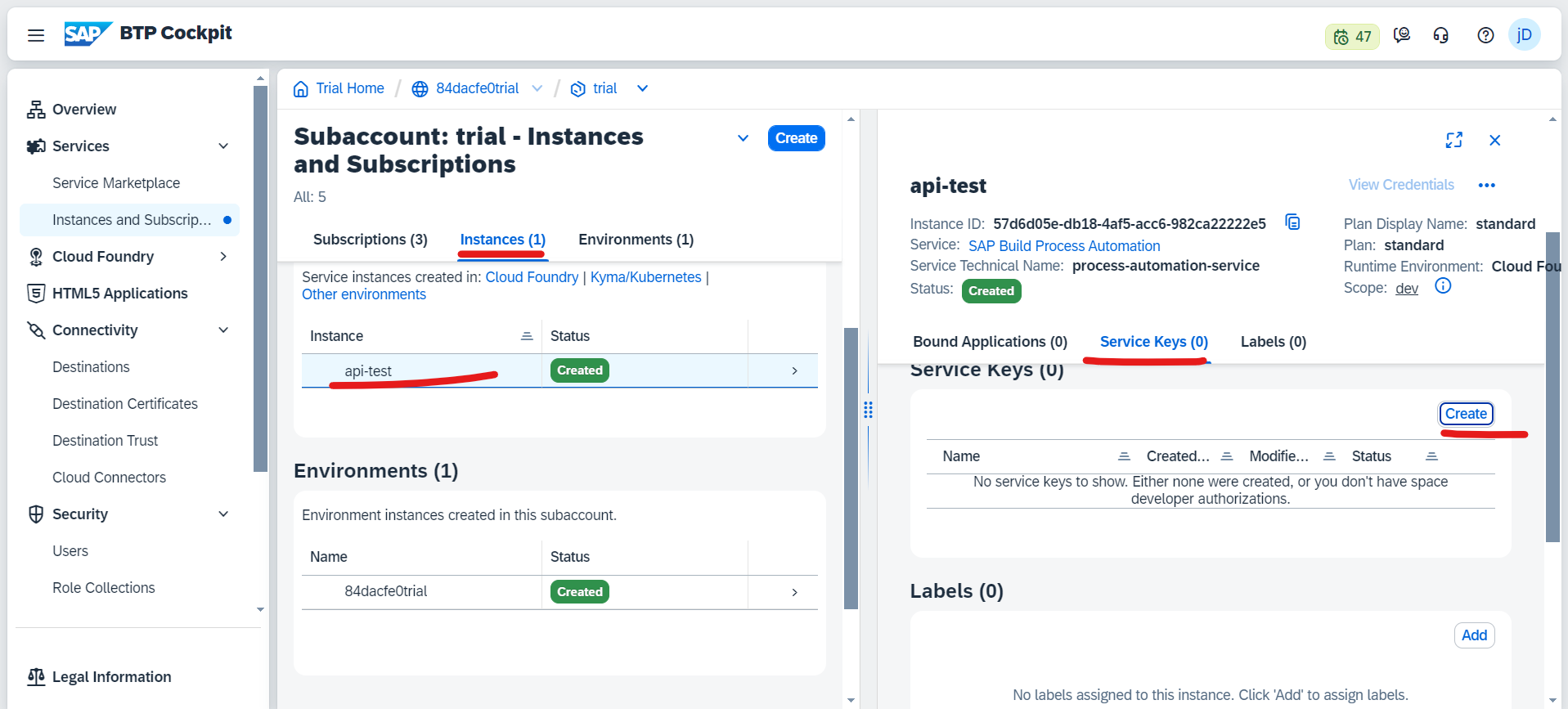
Task: Click the blue Create instance button
Action: pos(796,138)
